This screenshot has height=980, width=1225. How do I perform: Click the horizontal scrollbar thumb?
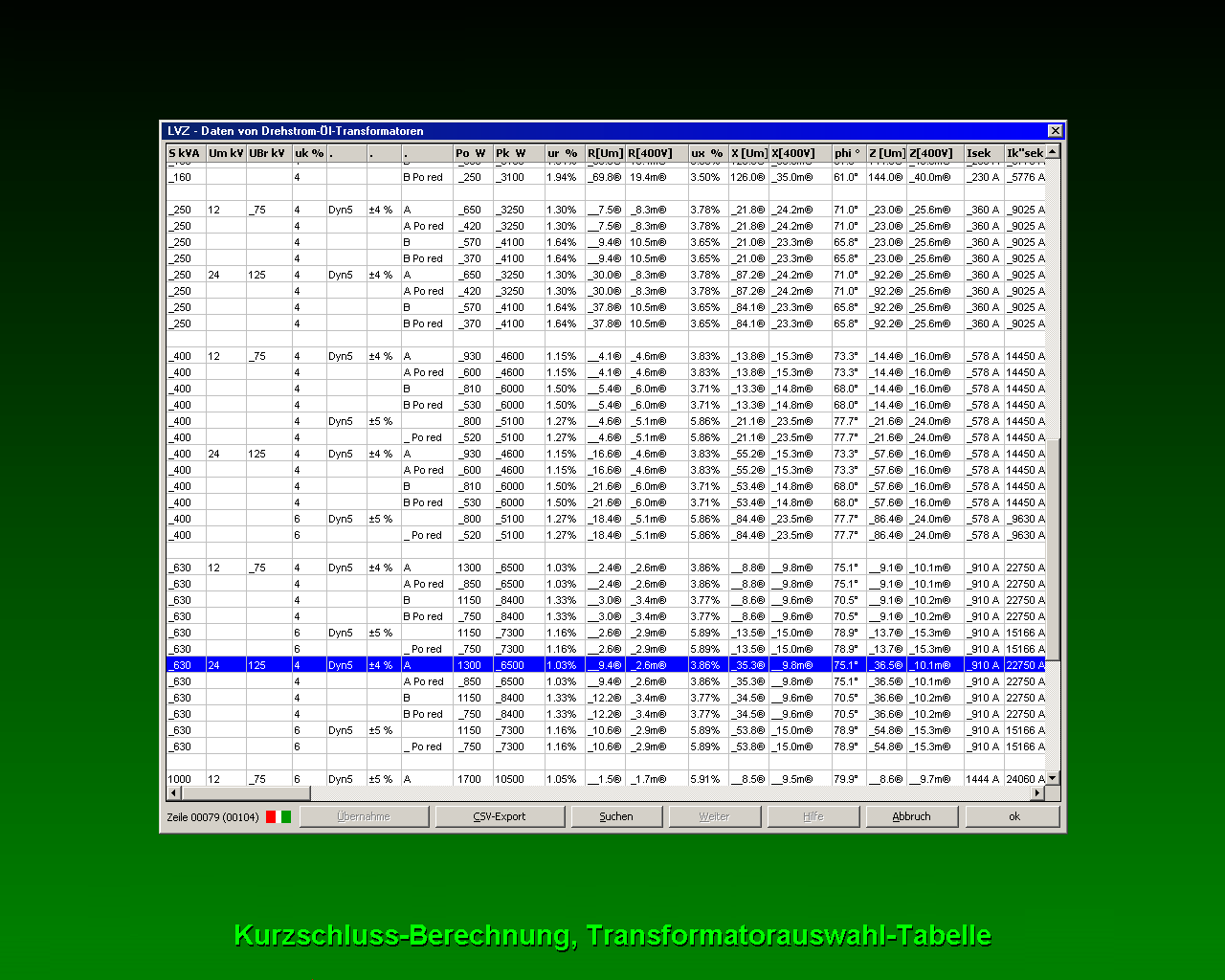click(x=246, y=793)
